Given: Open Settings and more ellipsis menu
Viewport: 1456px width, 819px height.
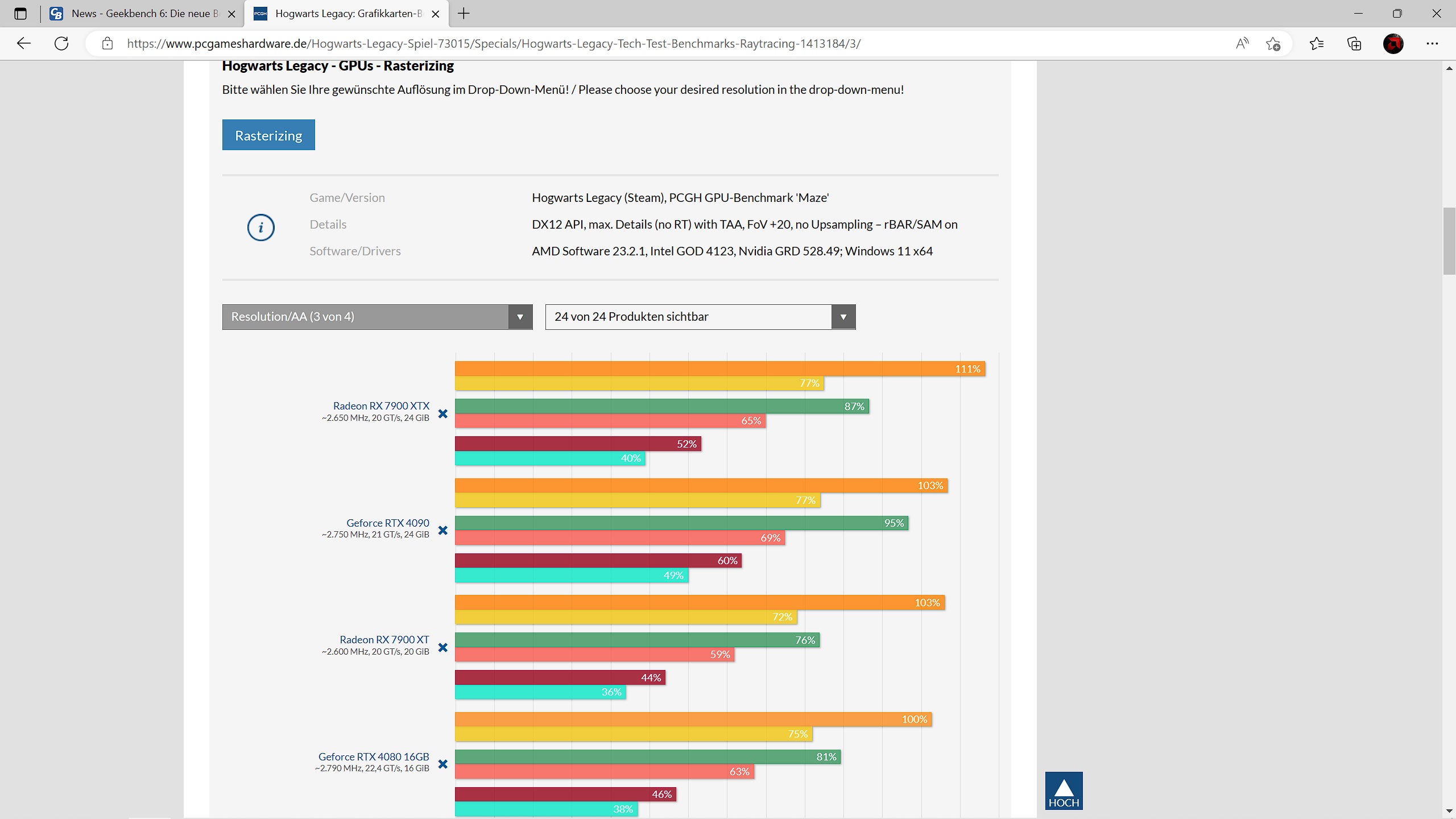Looking at the screenshot, I should [1432, 44].
